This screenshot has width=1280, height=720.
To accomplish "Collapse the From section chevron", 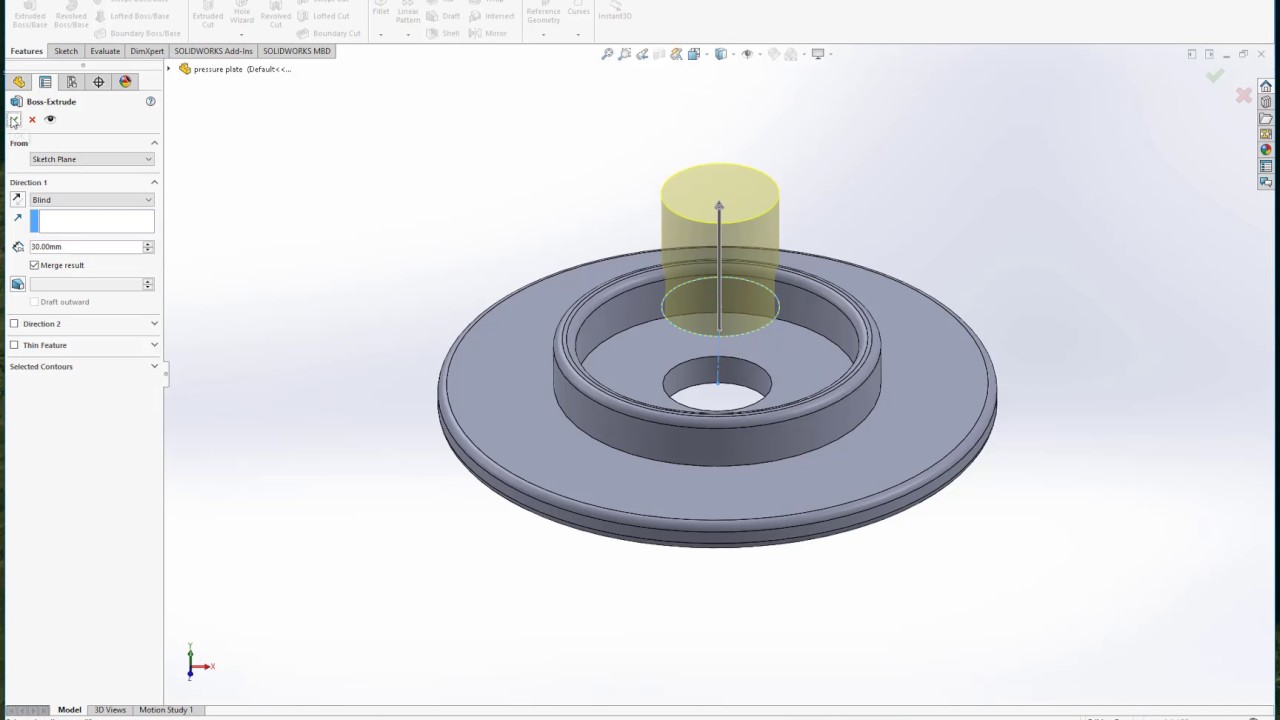I will tap(154, 143).
